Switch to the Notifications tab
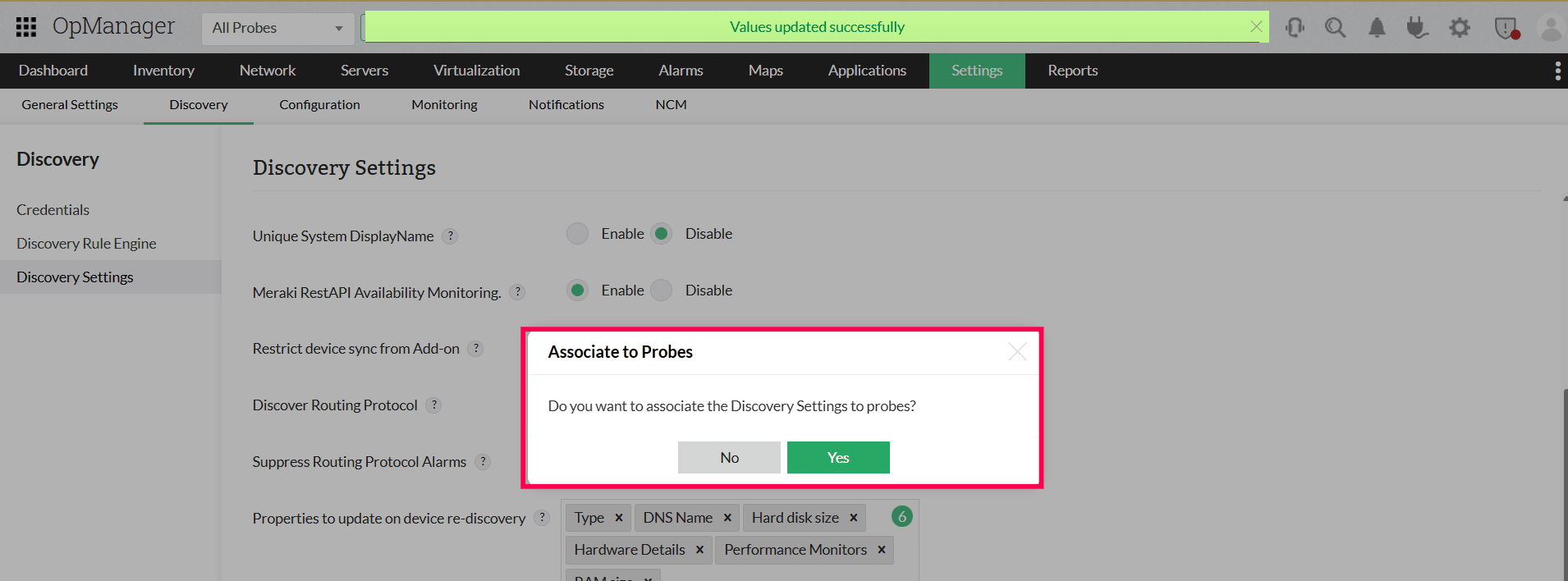1568x581 pixels. (x=566, y=105)
